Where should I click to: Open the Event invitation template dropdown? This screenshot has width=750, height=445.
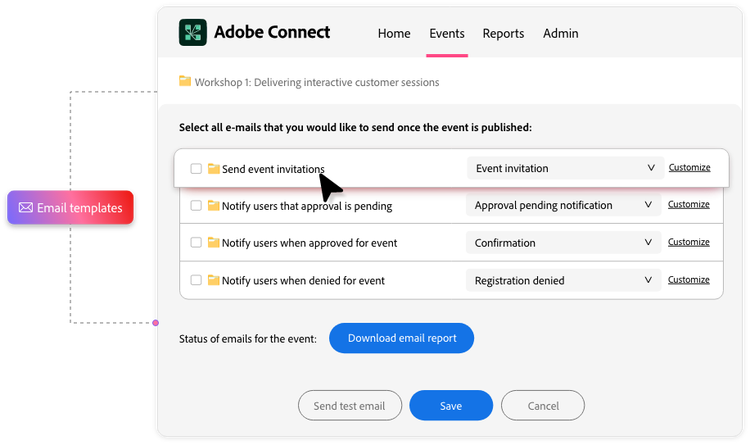coord(563,168)
